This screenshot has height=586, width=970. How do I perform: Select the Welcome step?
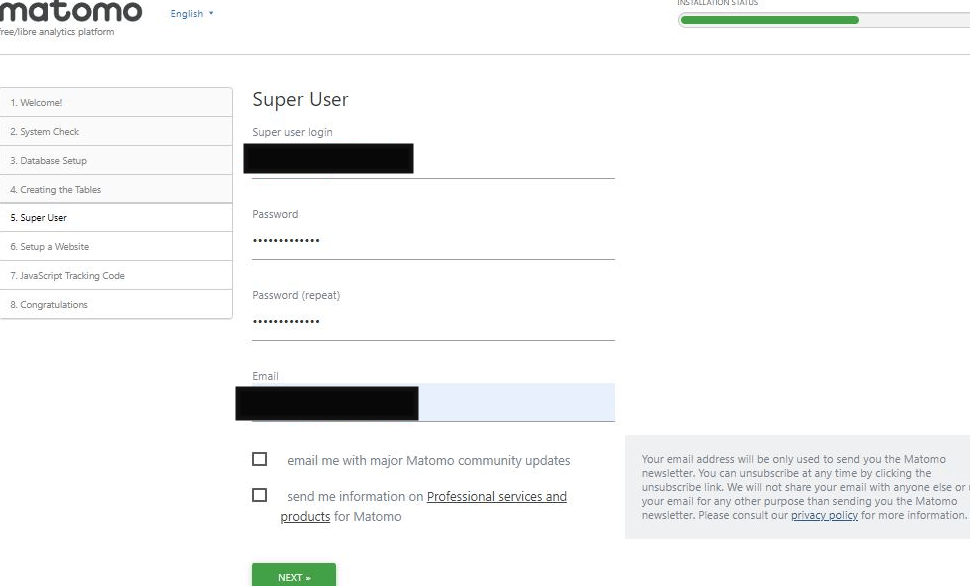(116, 103)
